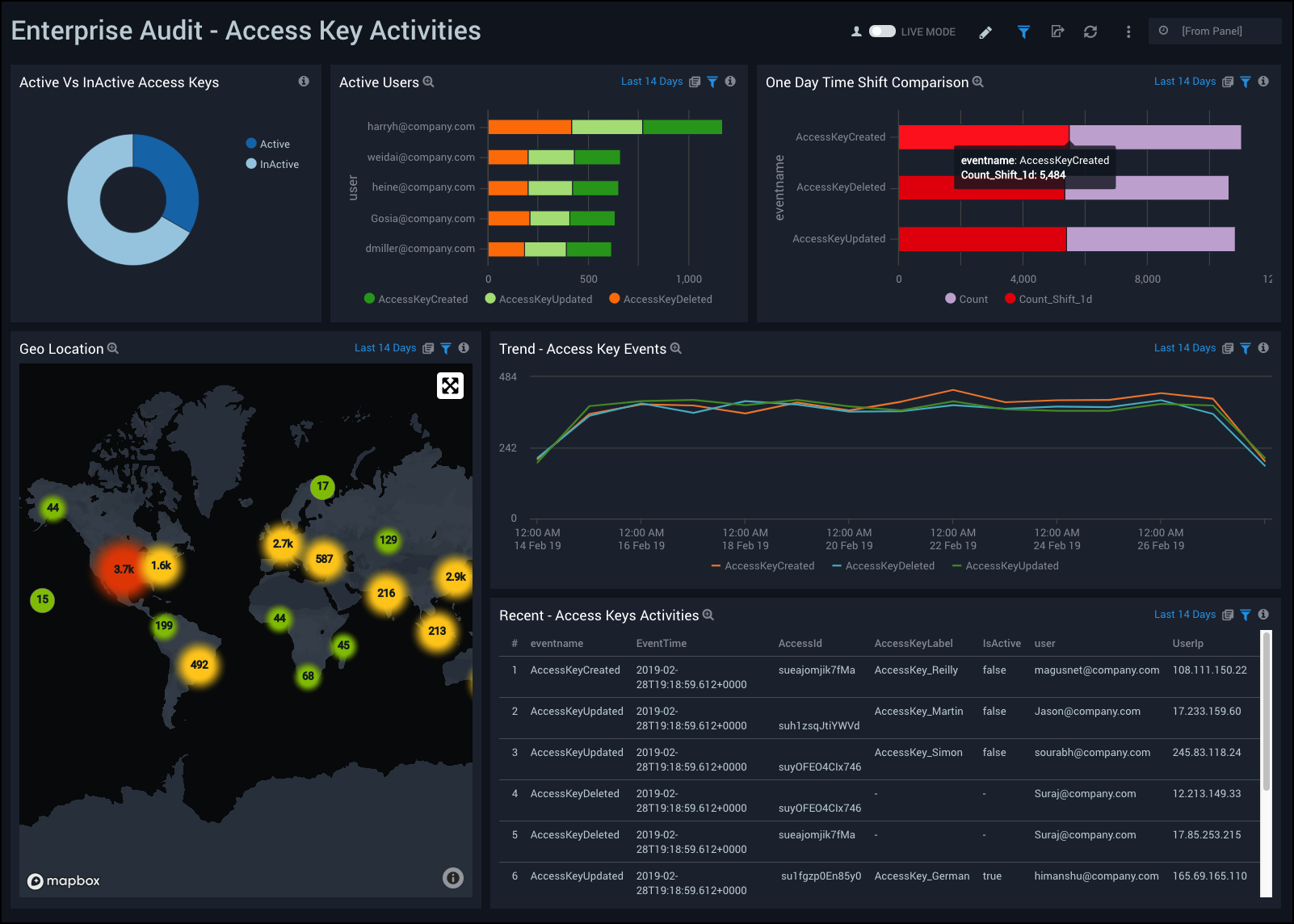Toggle the Count_Shift_1d legend series
The height and width of the screenshot is (924, 1294).
pos(1048,299)
